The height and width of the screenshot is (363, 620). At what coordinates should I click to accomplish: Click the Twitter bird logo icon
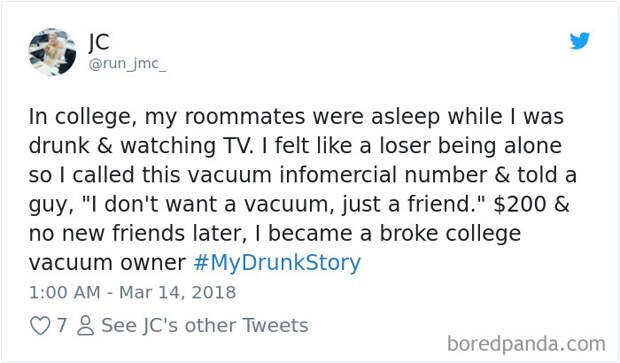tap(580, 41)
